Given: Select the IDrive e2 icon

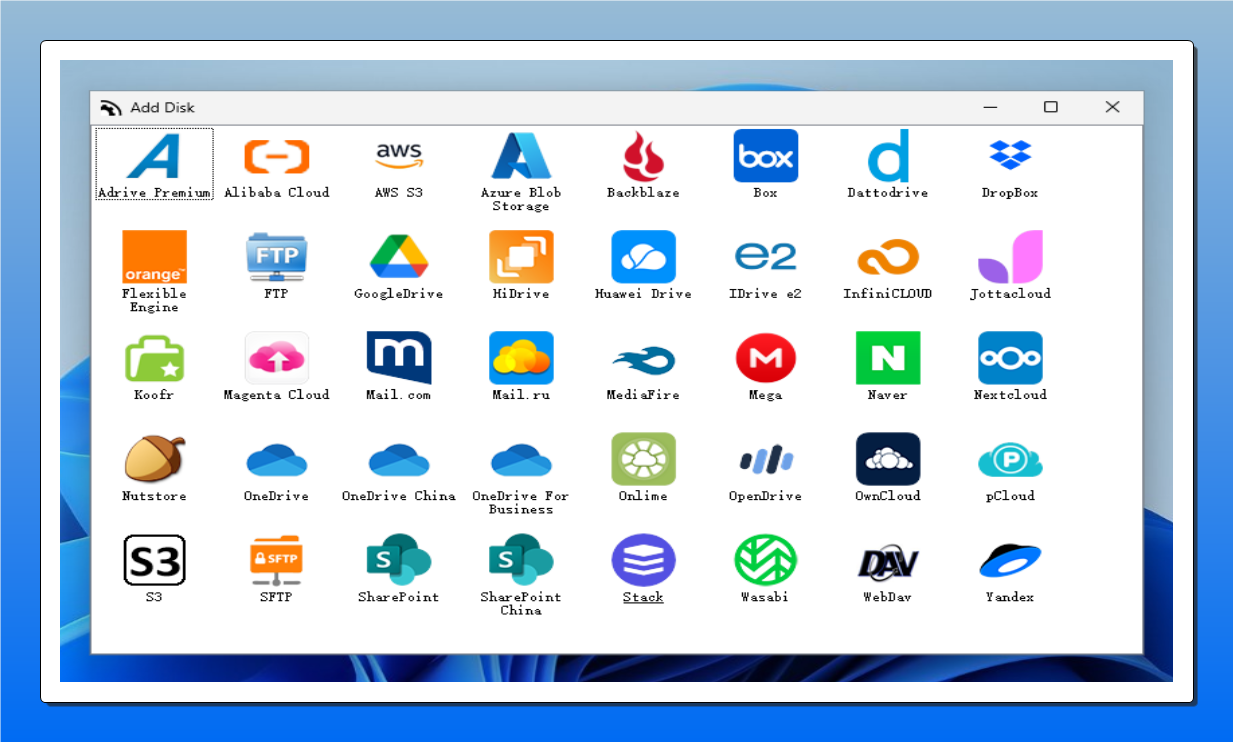Looking at the screenshot, I should pyautogui.click(x=765, y=257).
